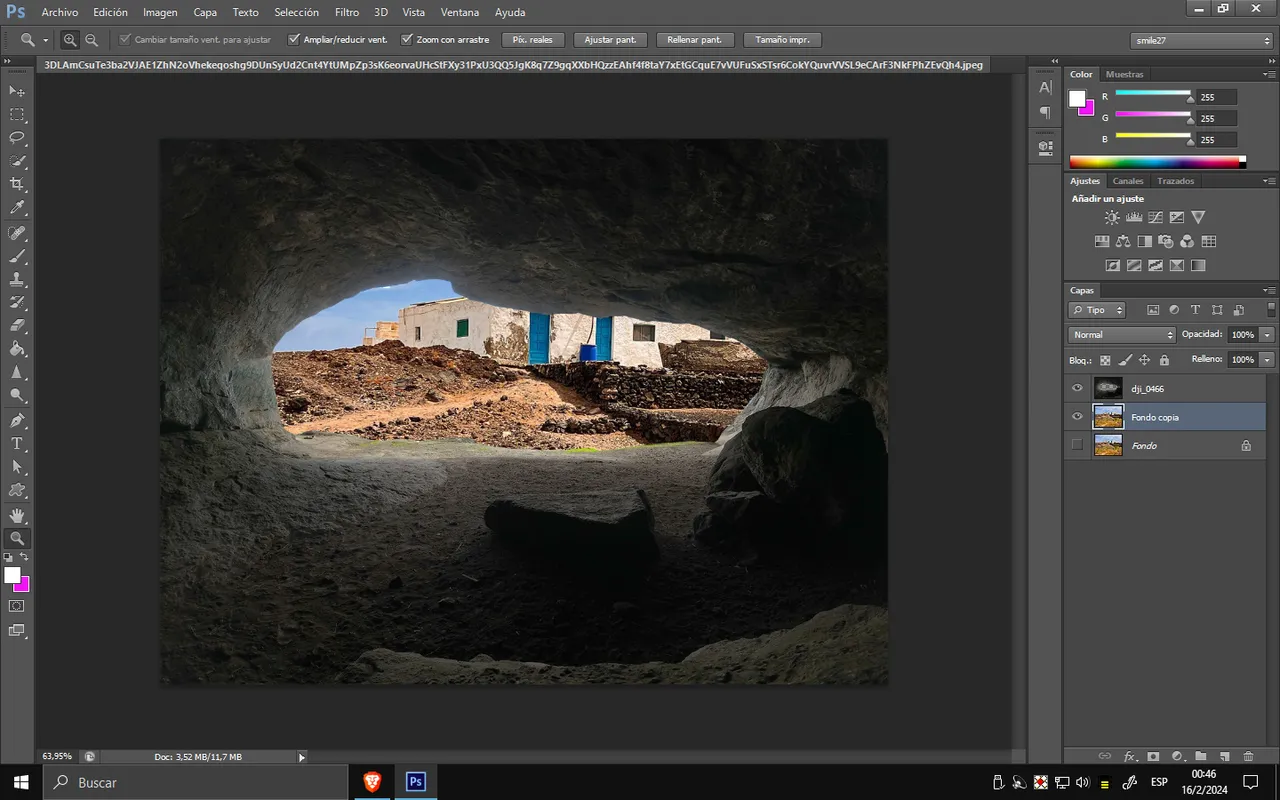
Task: Open the Zoom tool preset picker
Action: point(46,40)
